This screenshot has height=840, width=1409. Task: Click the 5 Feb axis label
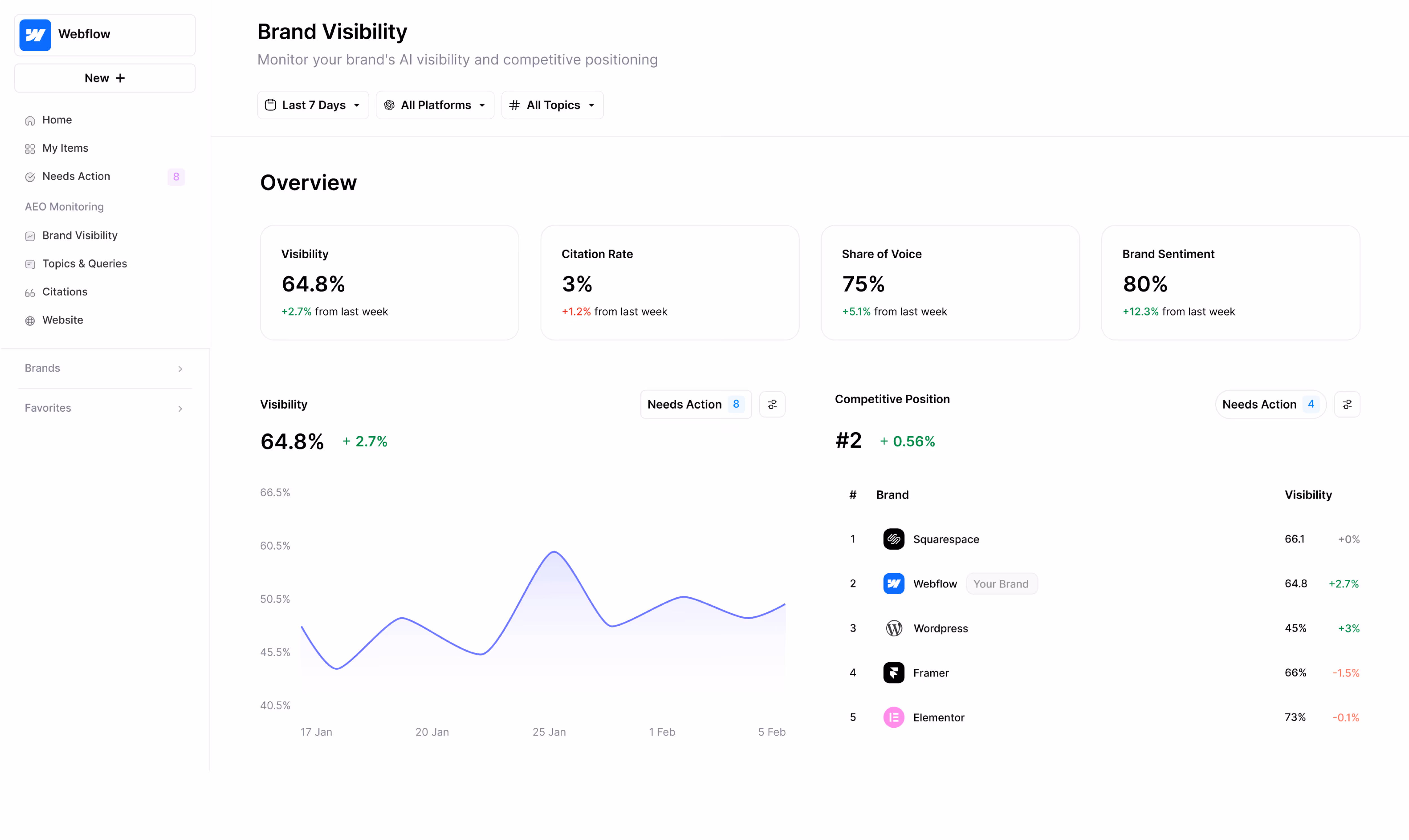tap(772, 732)
